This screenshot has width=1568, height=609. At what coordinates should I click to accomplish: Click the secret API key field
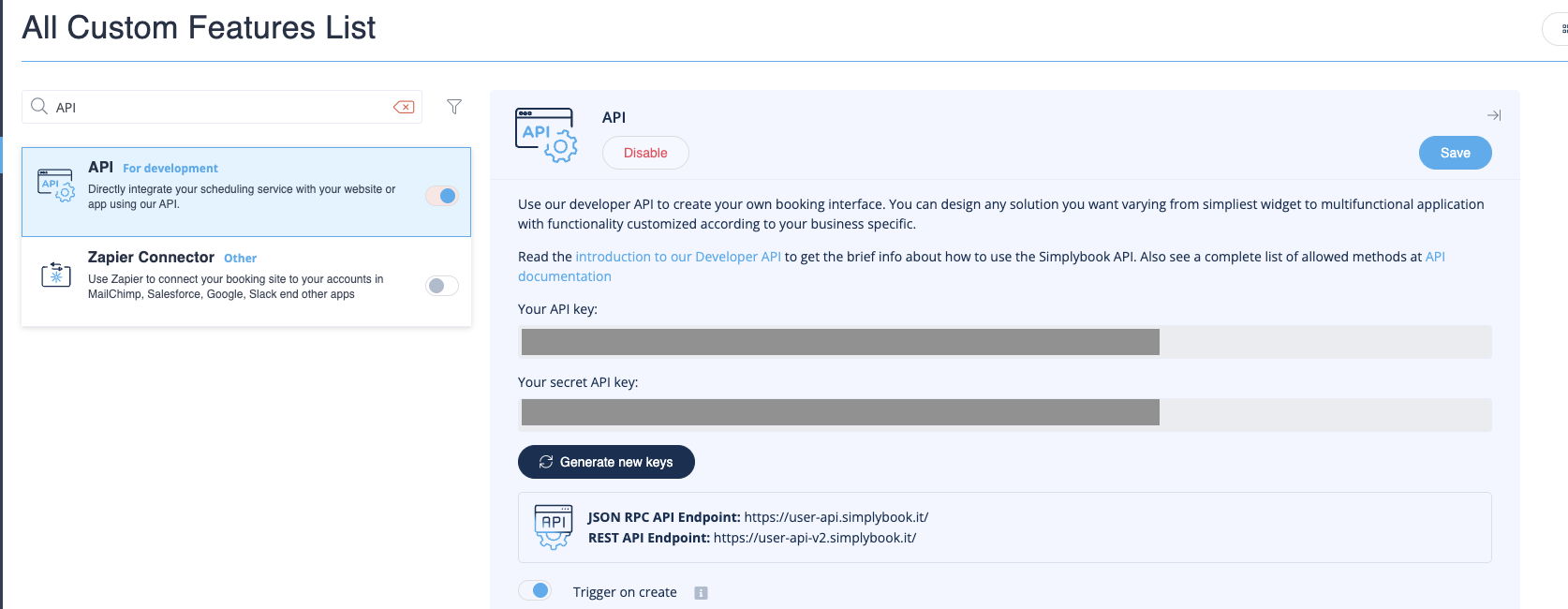point(1004,415)
